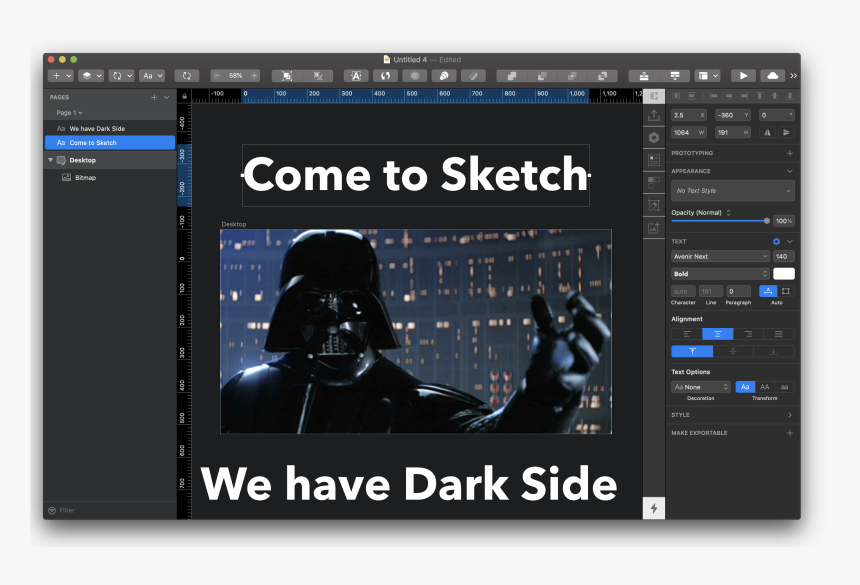
Task: Open the Insert menu with the plus toolbar item
Action: click(x=58, y=75)
